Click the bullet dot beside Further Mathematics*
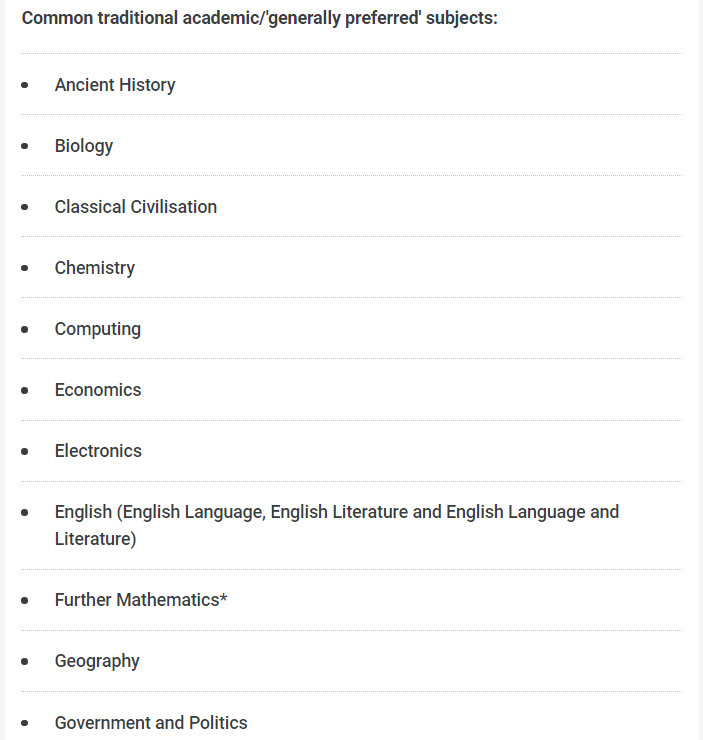Screen dimensions: 703x740 25,601
